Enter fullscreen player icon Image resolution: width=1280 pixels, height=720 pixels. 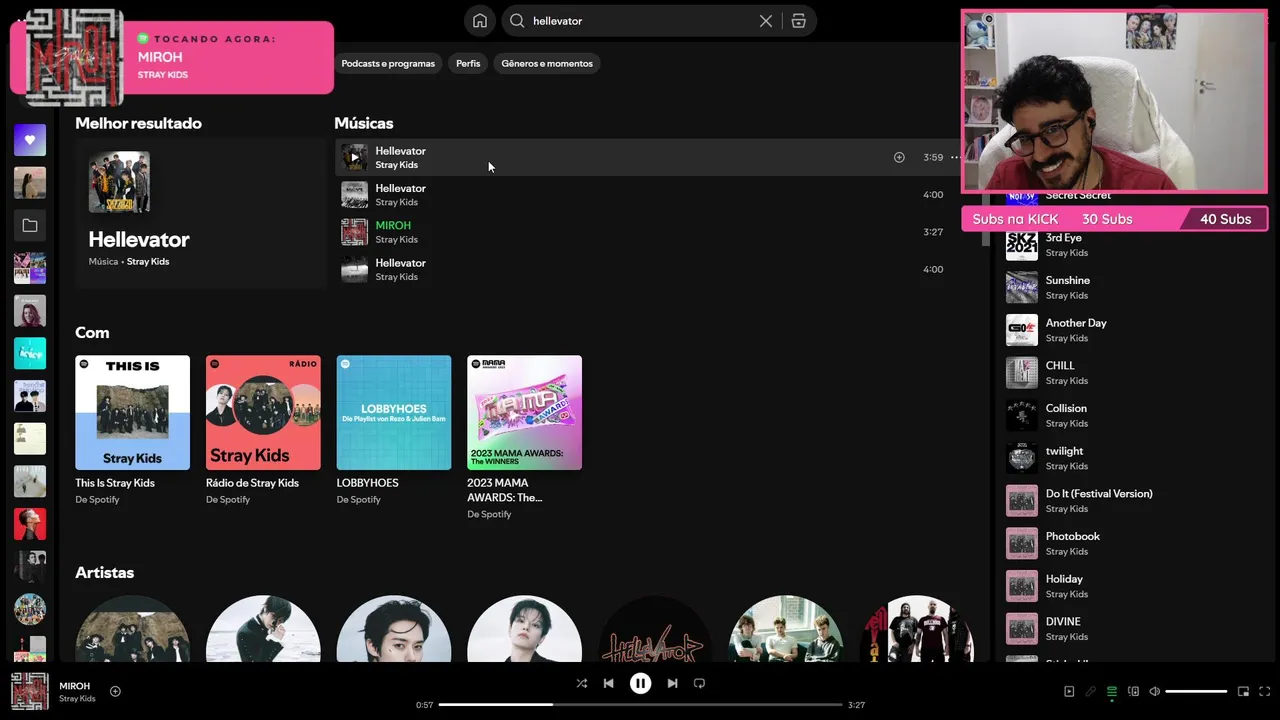1265,691
